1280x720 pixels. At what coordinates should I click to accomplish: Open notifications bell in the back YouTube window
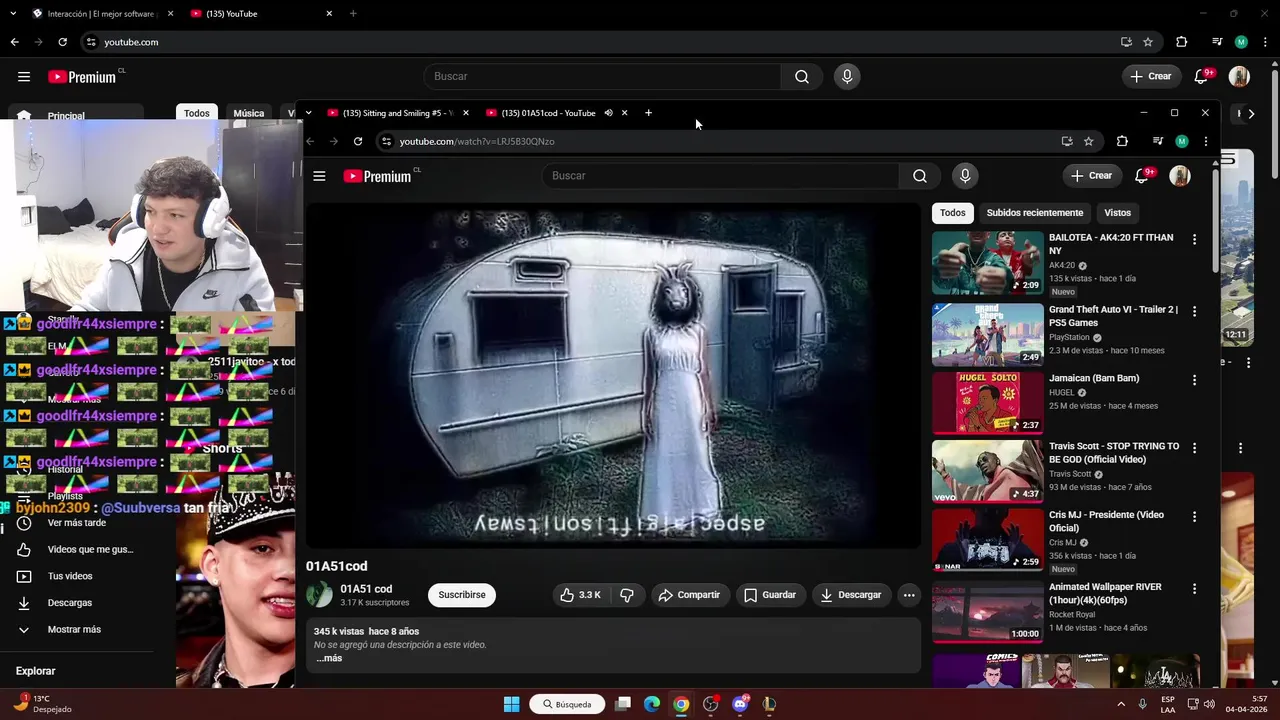(1202, 76)
